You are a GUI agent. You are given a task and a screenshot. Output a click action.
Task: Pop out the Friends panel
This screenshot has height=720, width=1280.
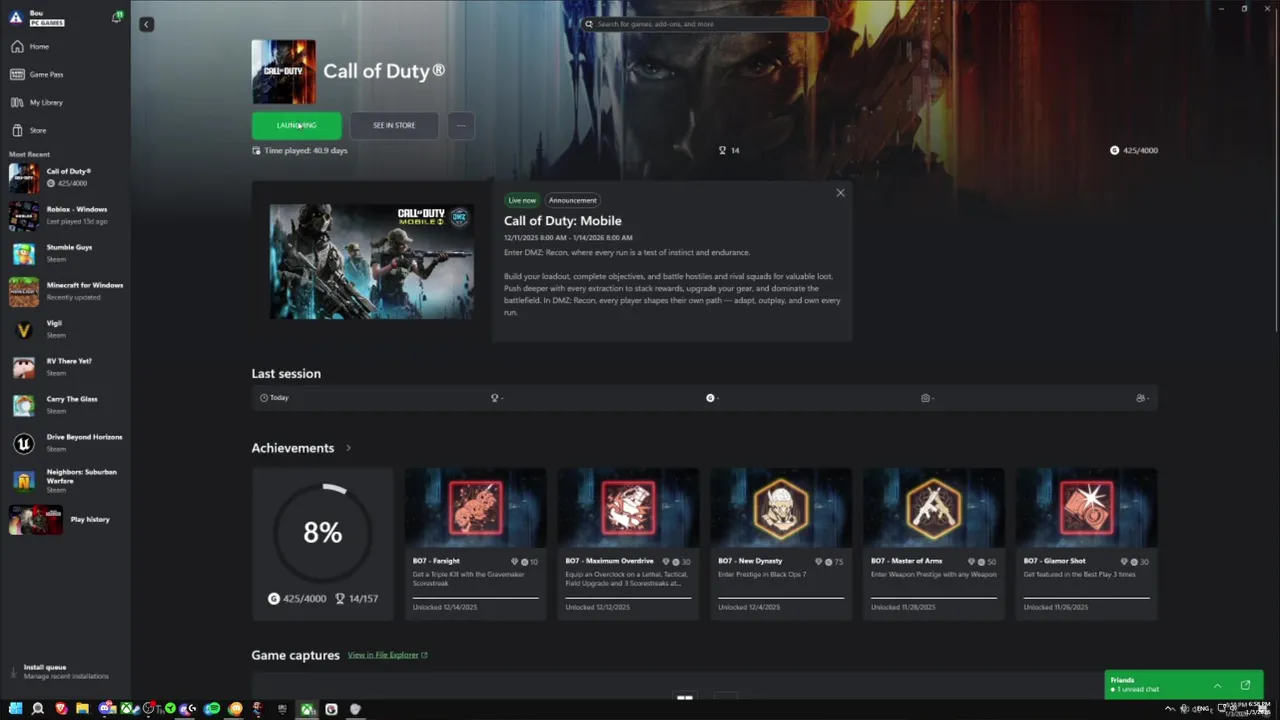pos(1245,685)
